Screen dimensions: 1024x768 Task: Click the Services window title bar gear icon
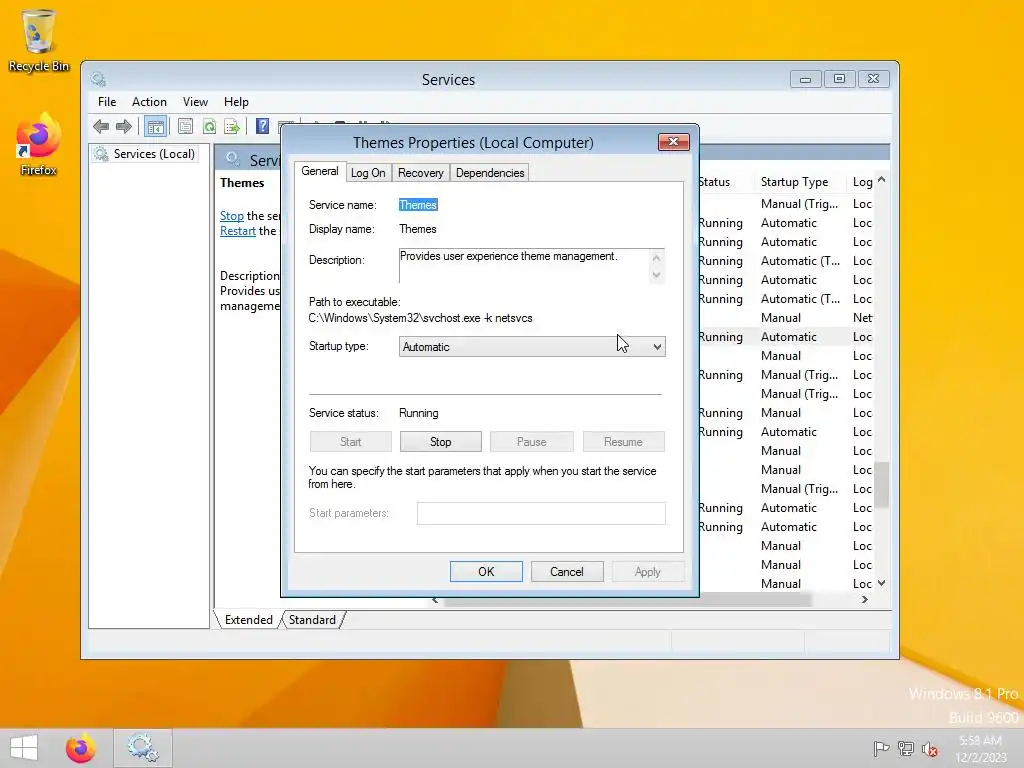click(x=99, y=80)
